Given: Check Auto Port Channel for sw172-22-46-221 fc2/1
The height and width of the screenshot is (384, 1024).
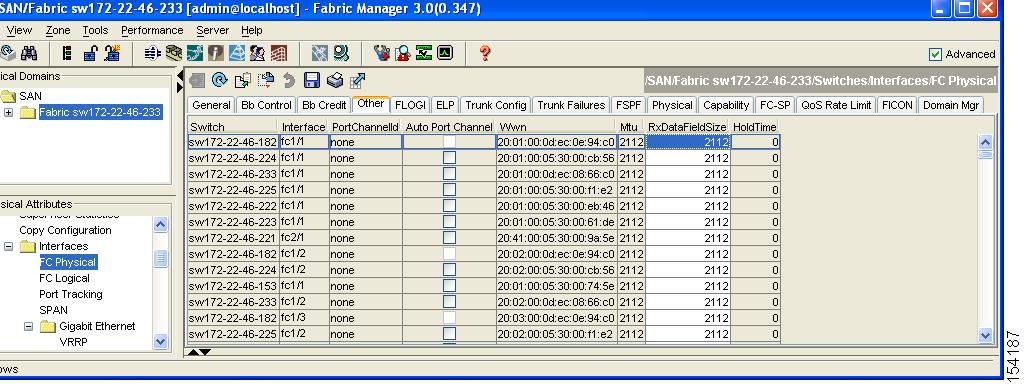Looking at the screenshot, I should point(449,238).
